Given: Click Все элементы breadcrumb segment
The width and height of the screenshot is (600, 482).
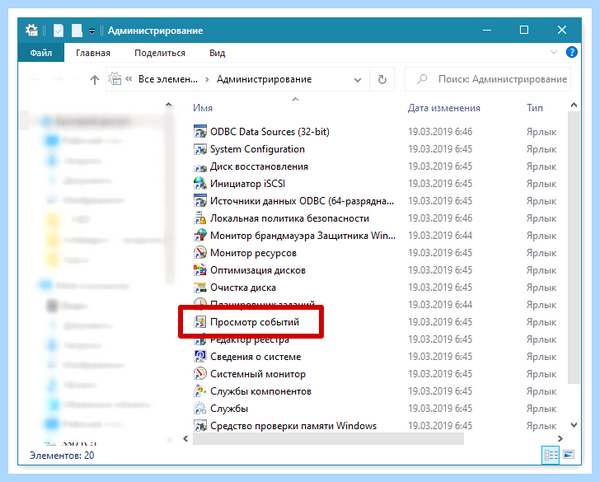Looking at the screenshot, I should click(168, 79).
